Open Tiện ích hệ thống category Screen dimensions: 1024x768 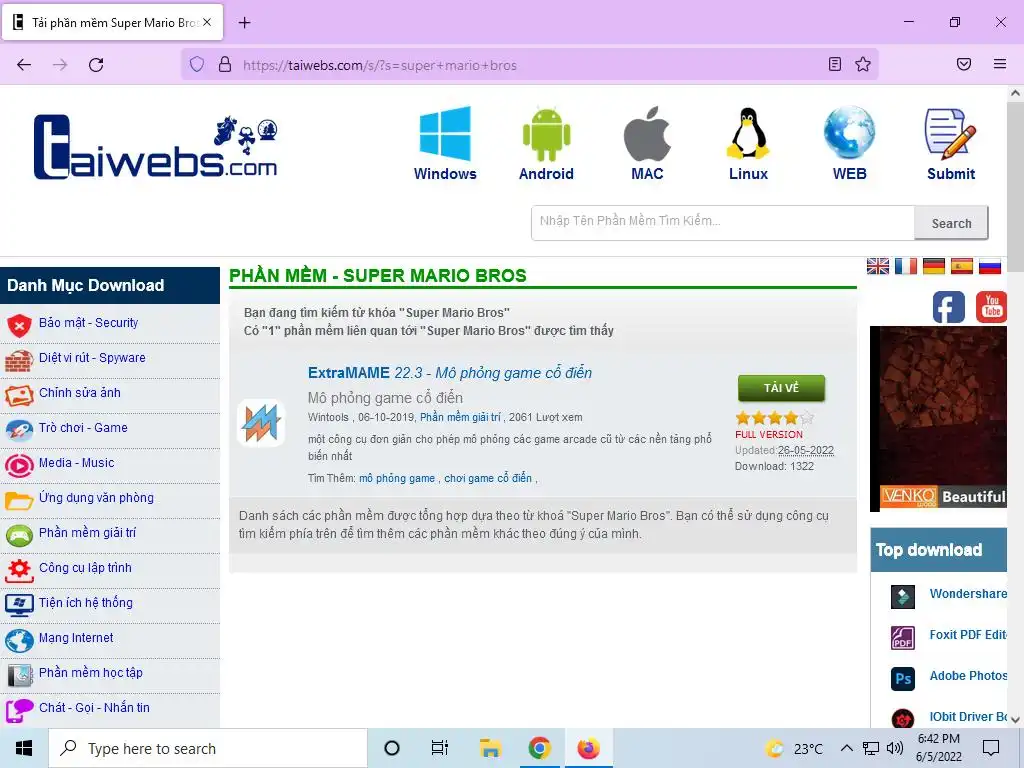click(86, 603)
